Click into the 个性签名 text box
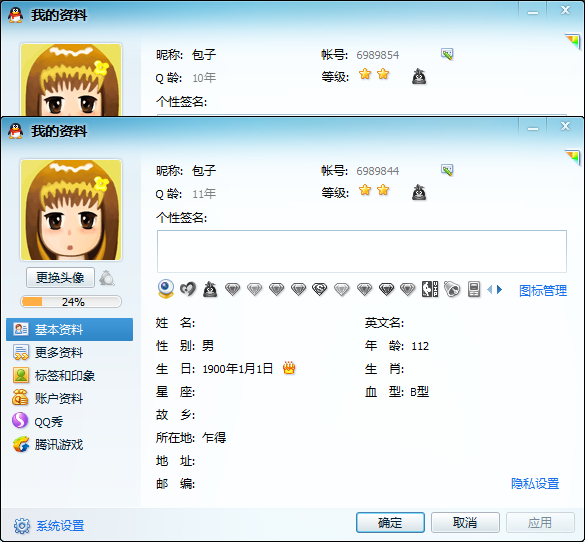 362,251
